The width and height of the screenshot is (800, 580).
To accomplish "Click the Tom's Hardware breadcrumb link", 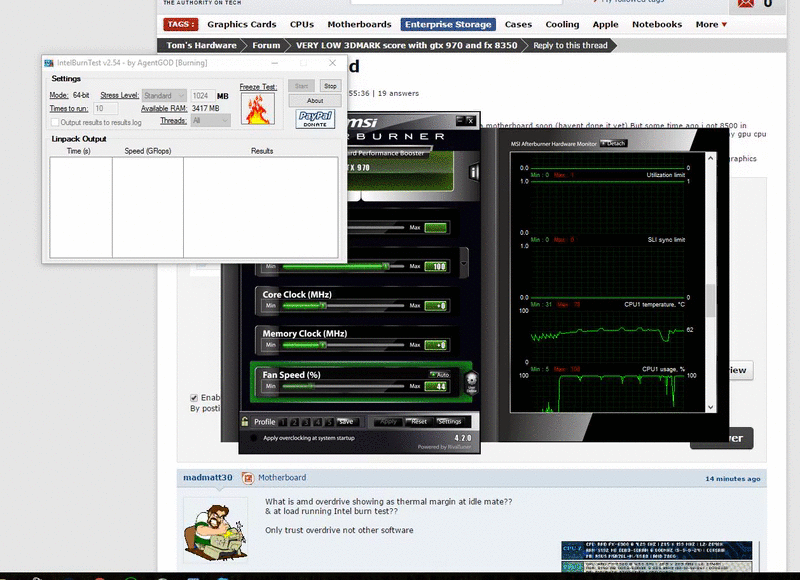I will (x=201, y=45).
